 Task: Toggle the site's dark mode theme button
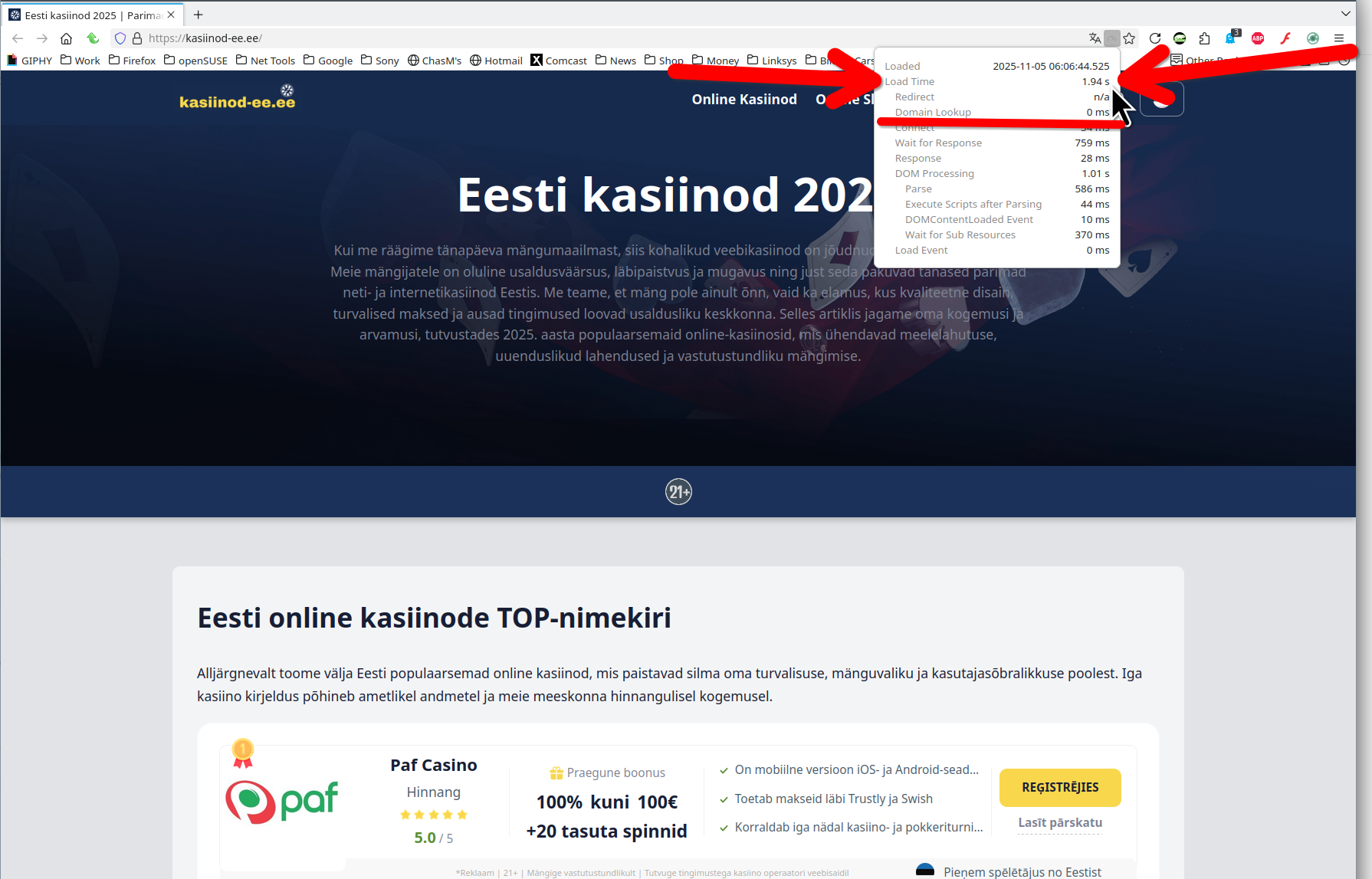pos(1162,100)
